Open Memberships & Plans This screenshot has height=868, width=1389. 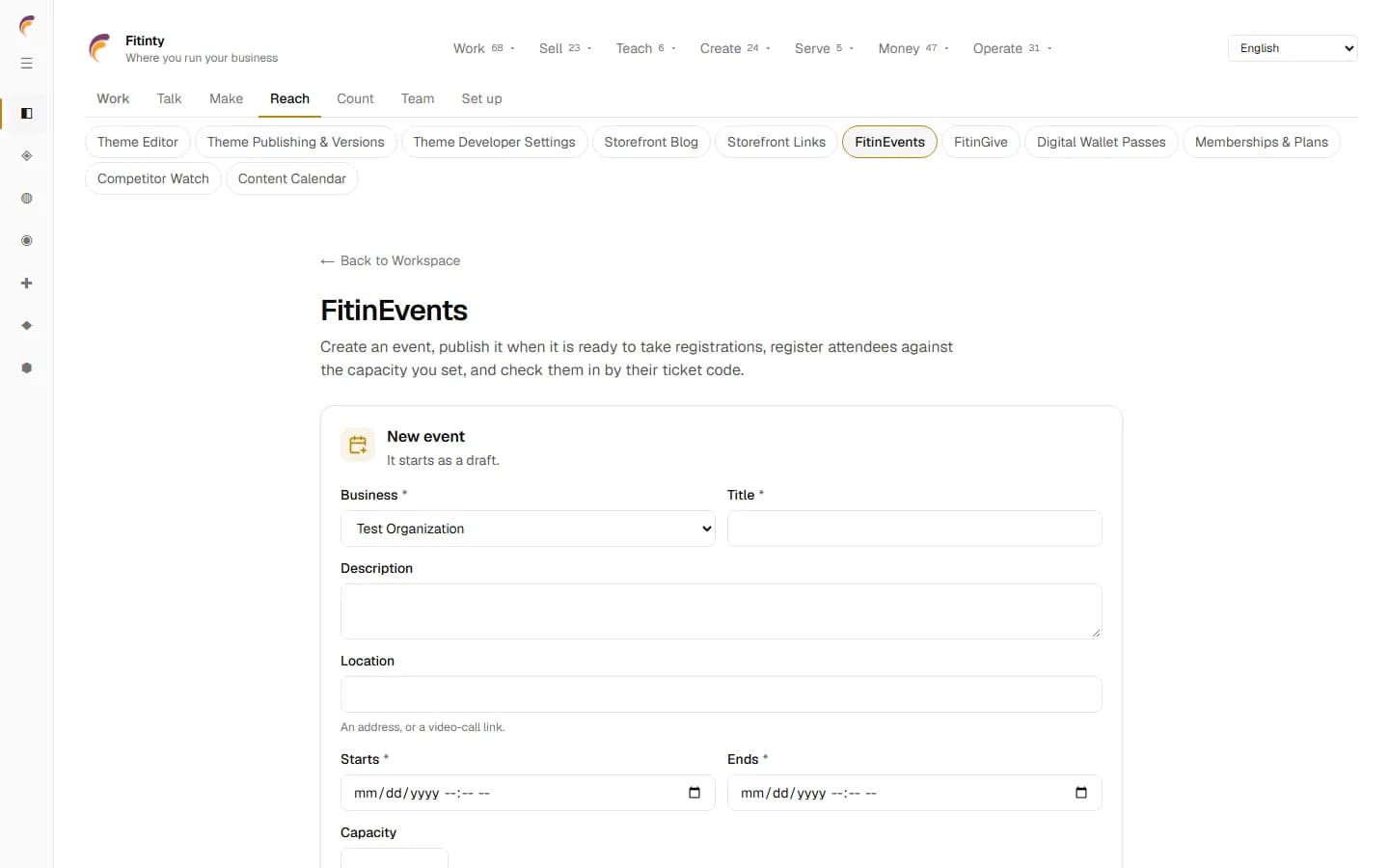[1261, 142]
